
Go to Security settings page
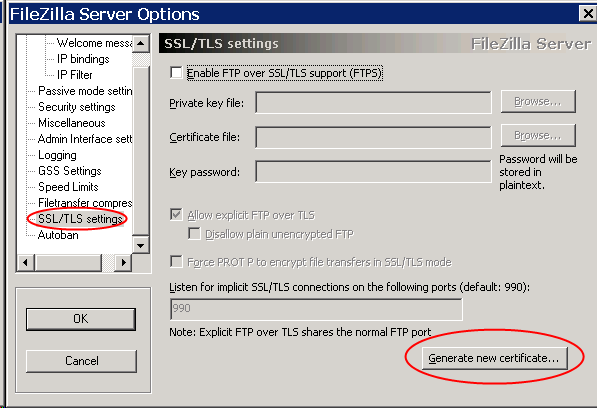click(x=77, y=107)
